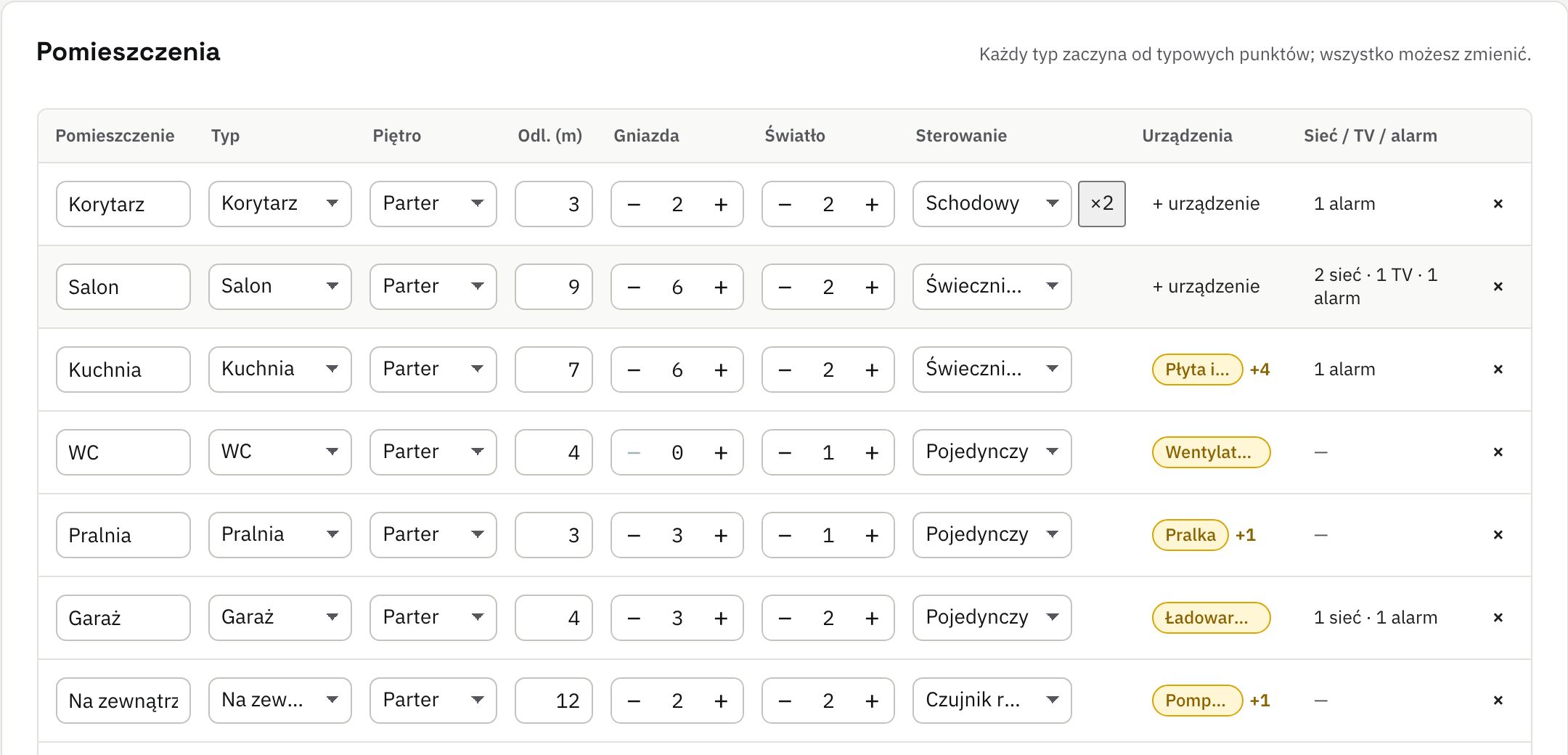
Task: Remove the Kuchnia row via × icon
Action: coord(1498,370)
